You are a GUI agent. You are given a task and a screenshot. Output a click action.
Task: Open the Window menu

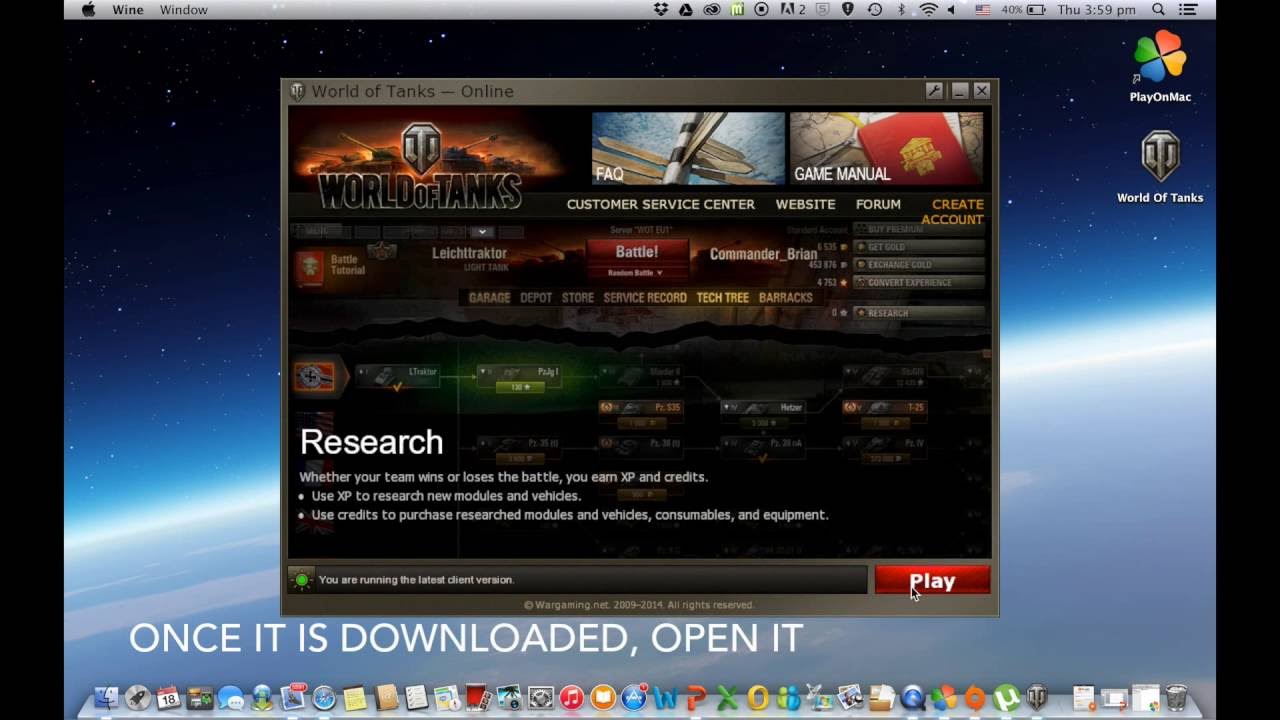184,10
